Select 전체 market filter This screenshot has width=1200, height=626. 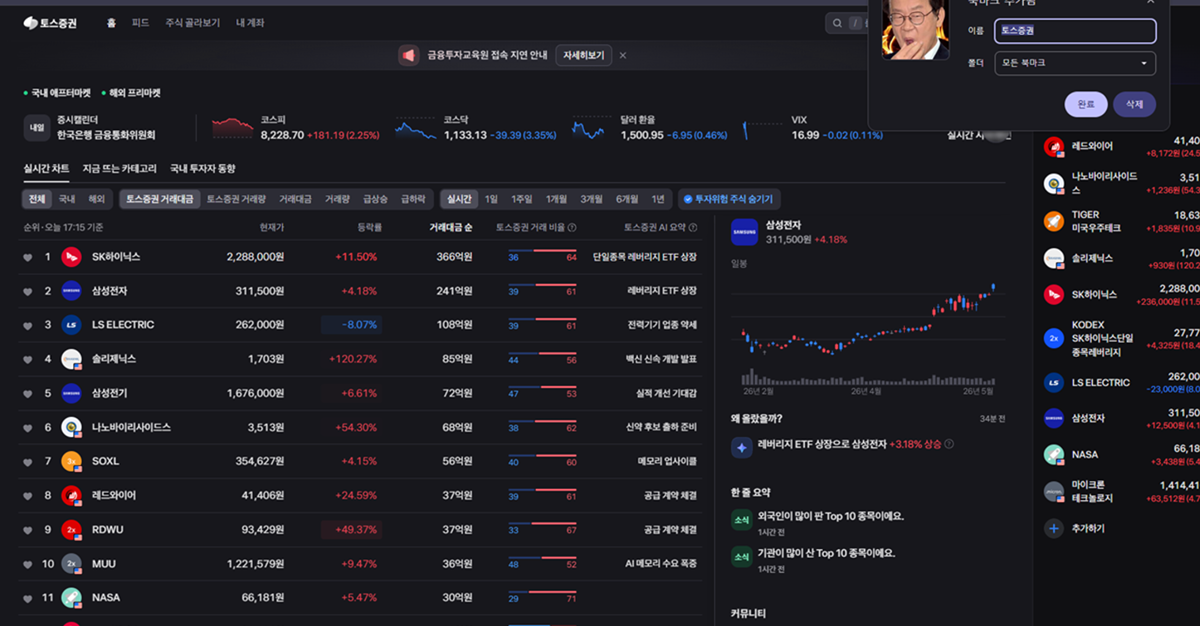pos(37,199)
